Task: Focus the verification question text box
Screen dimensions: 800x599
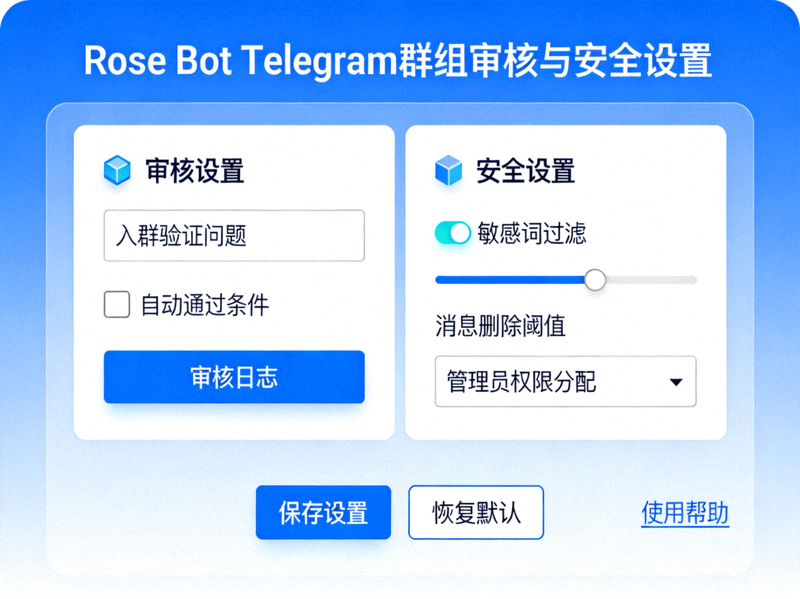Action: click(x=233, y=235)
